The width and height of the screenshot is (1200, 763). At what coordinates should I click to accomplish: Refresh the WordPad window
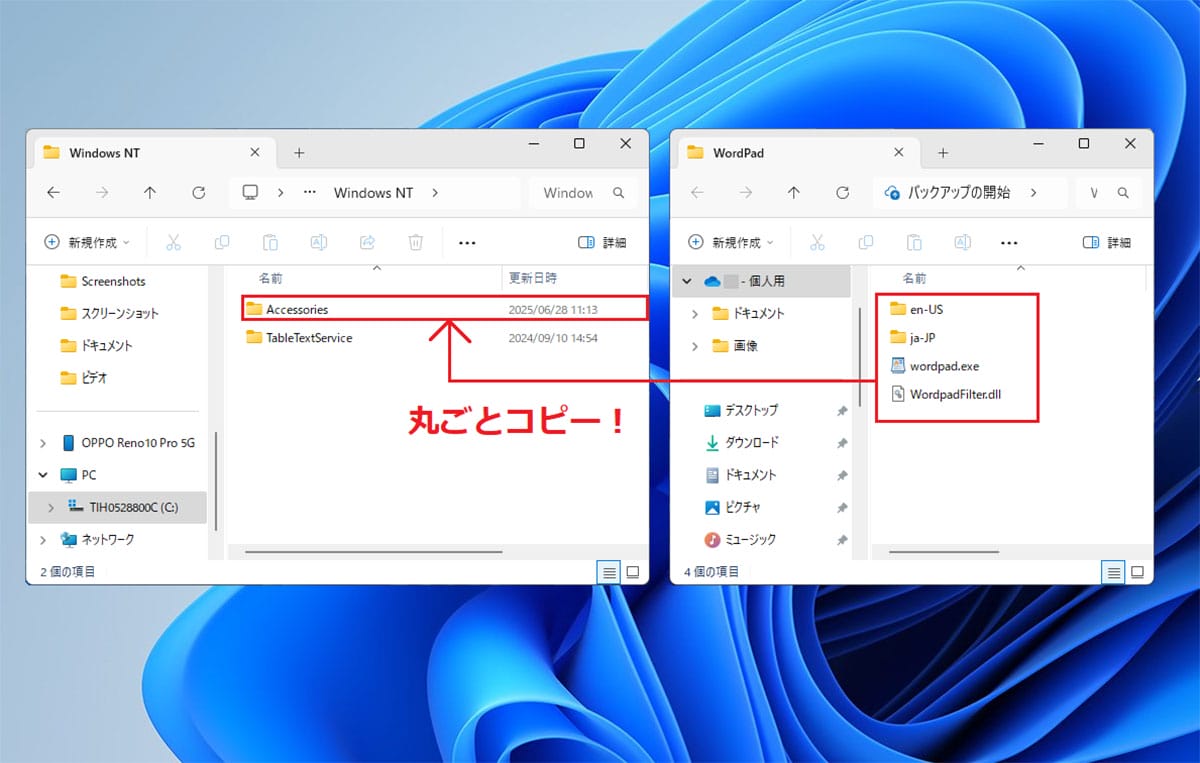[x=843, y=193]
